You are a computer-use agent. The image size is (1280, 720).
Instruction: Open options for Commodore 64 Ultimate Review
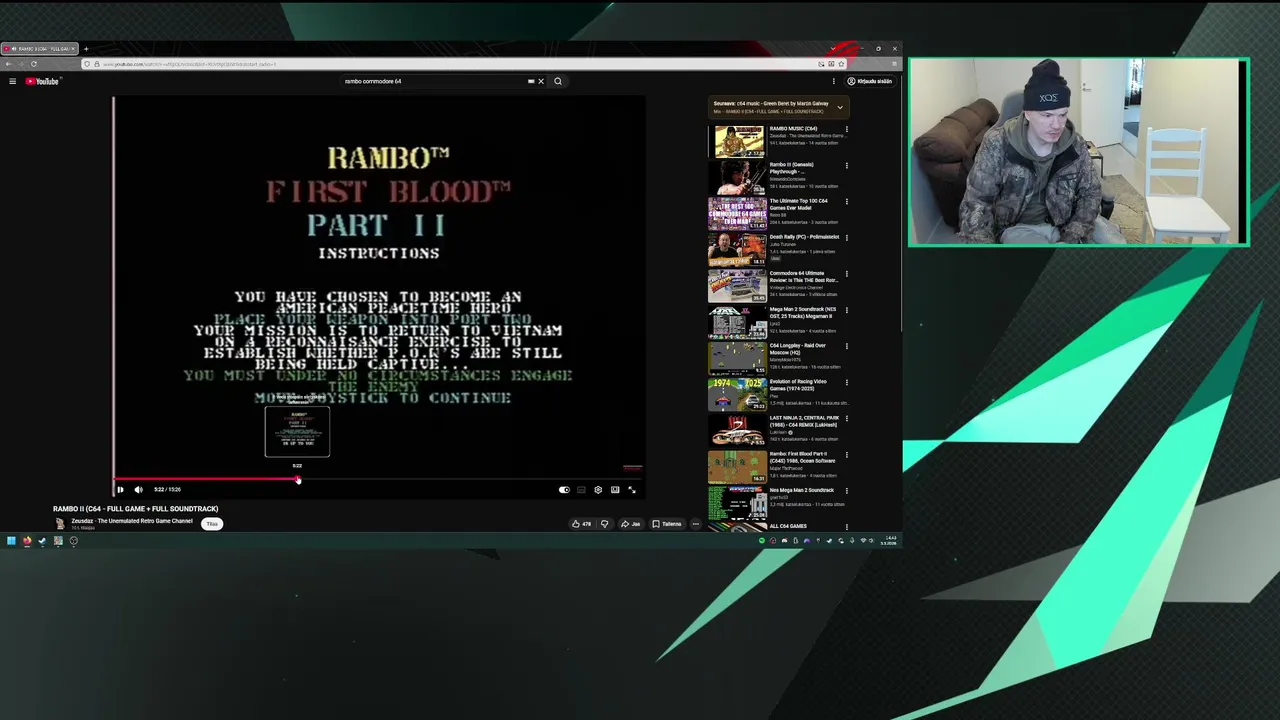point(846,273)
